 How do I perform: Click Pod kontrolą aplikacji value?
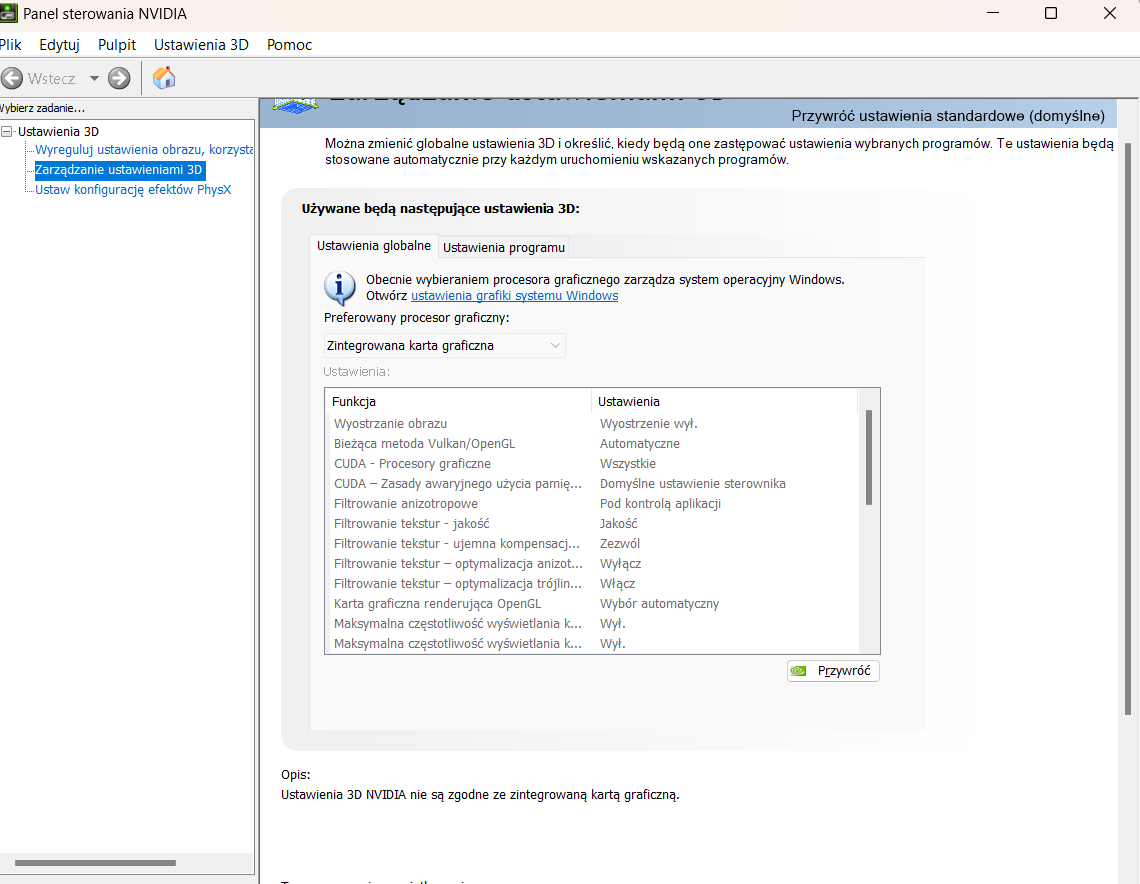[660, 504]
